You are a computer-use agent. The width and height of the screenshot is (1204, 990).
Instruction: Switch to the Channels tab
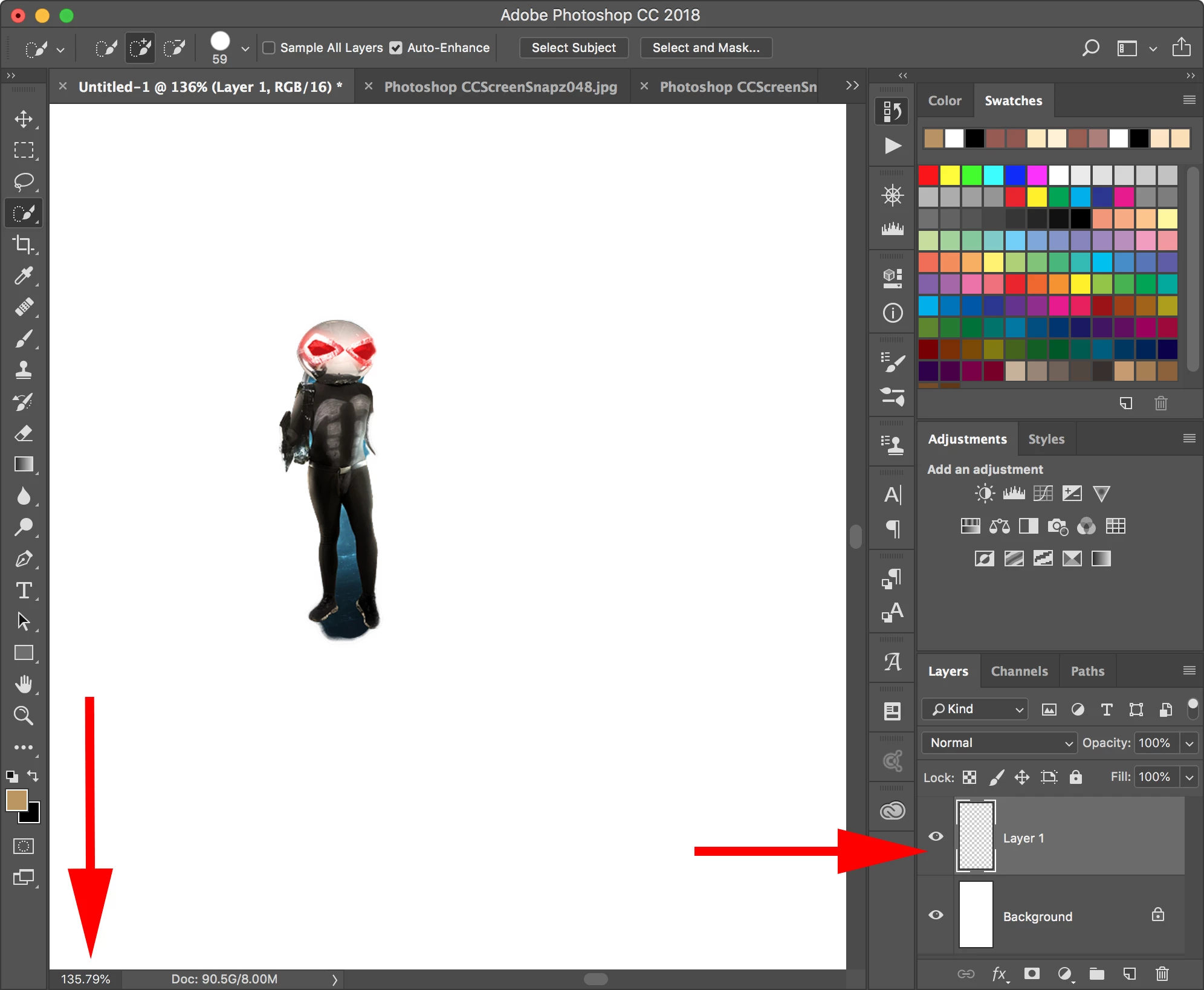point(1019,671)
